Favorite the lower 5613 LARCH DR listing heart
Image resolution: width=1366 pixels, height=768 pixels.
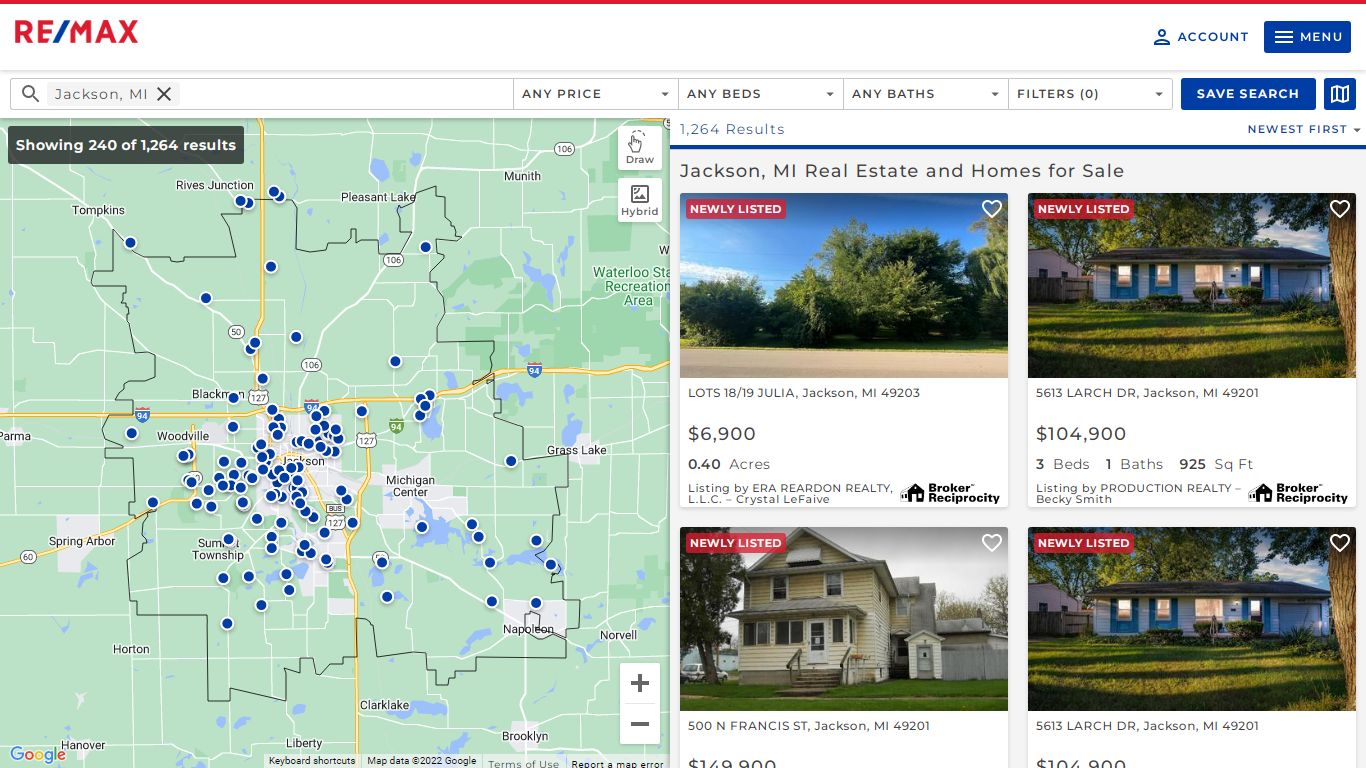1339,543
